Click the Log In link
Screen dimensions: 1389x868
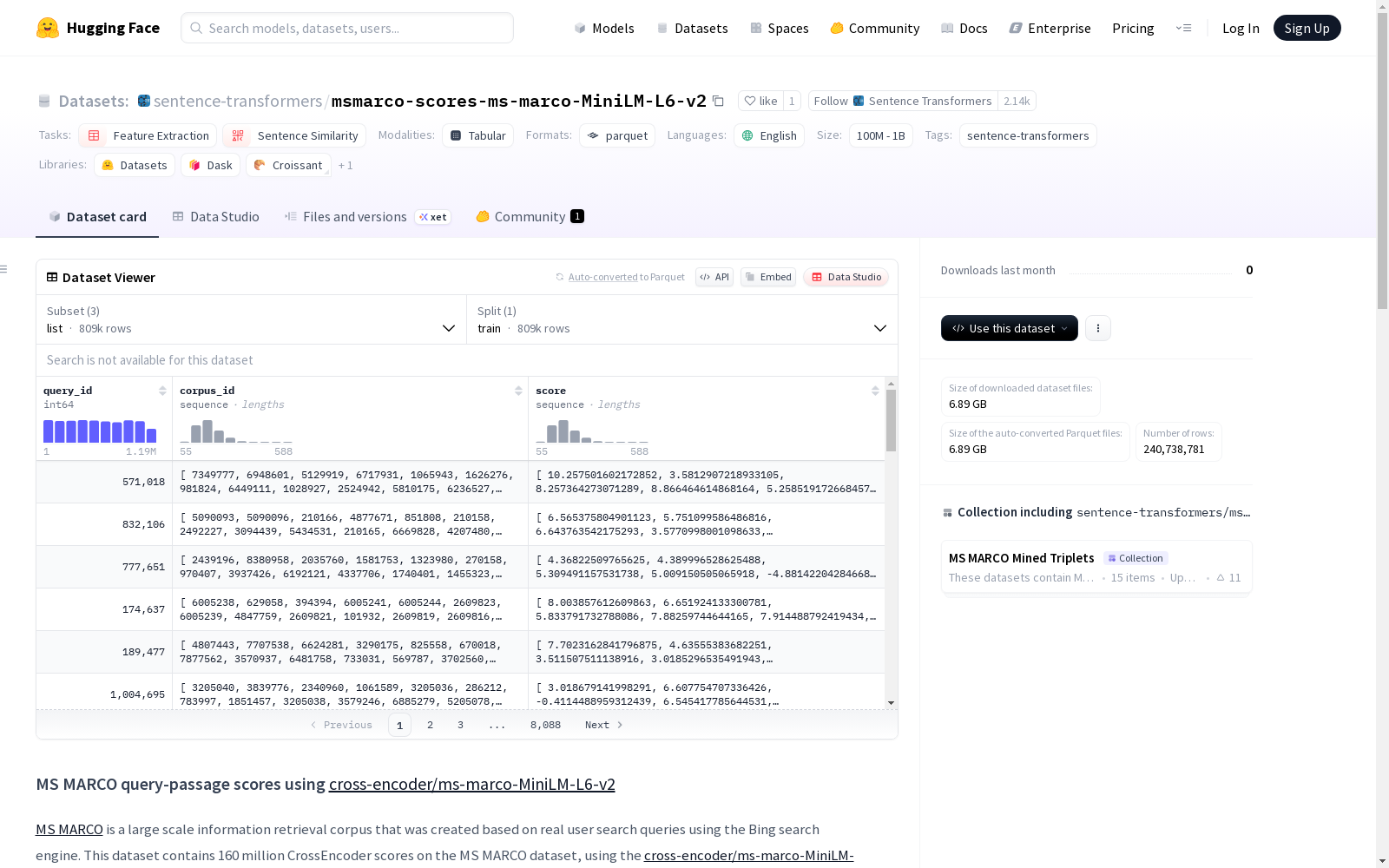pyautogui.click(x=1241, y=28)
